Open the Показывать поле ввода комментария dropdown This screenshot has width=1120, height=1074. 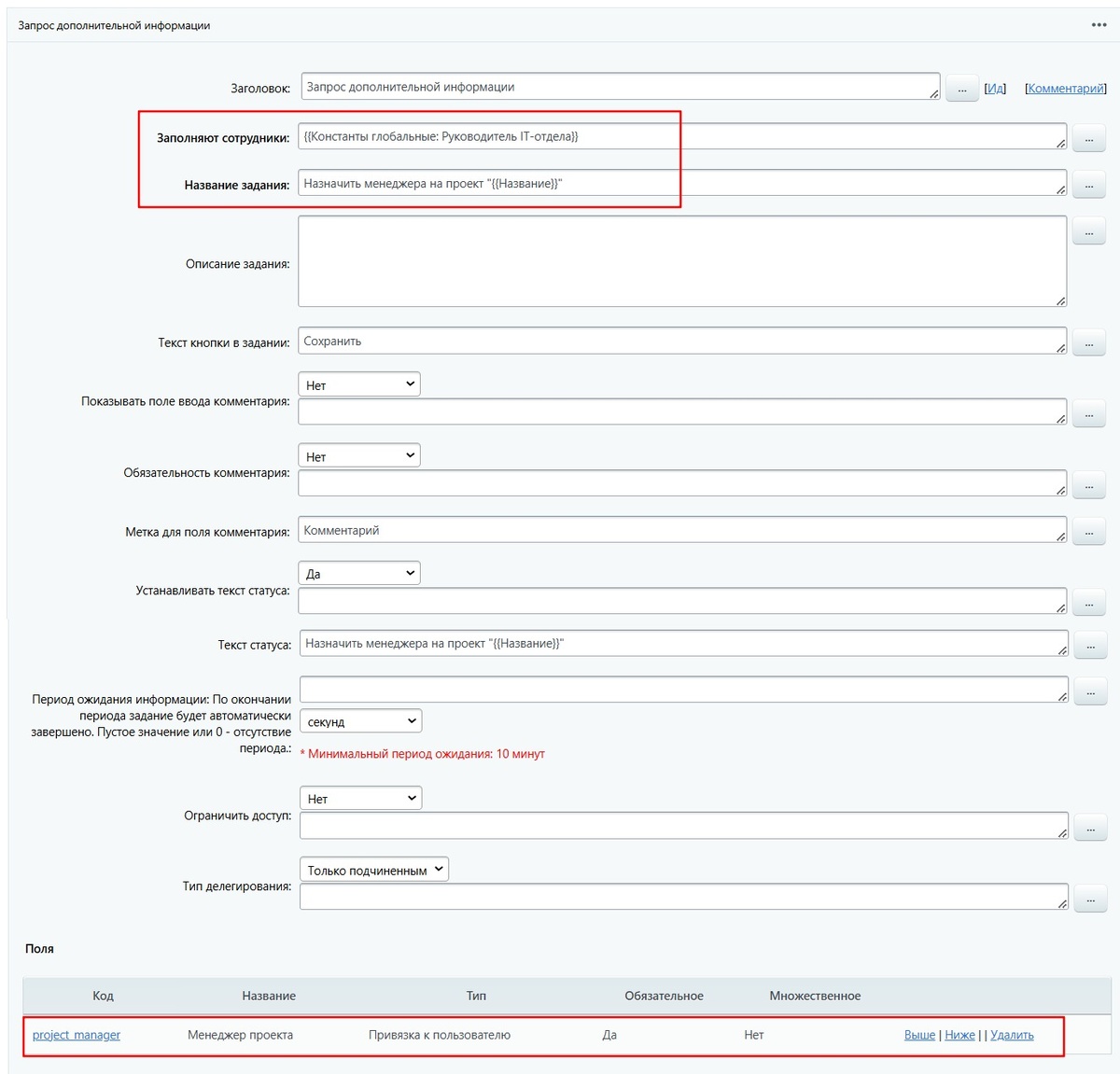pos(359,384)
